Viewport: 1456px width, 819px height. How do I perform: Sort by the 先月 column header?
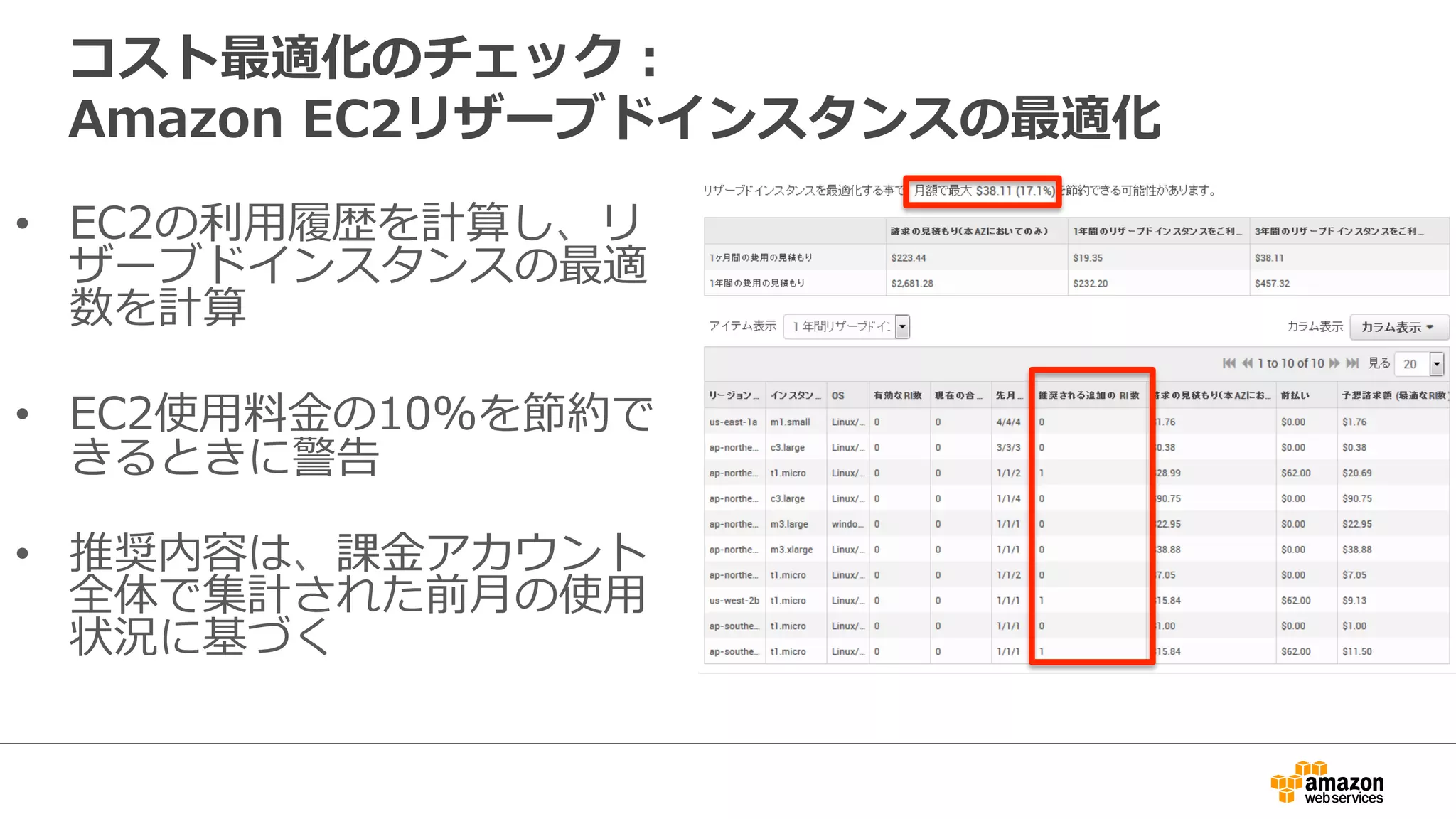(x=1010, y=395)
